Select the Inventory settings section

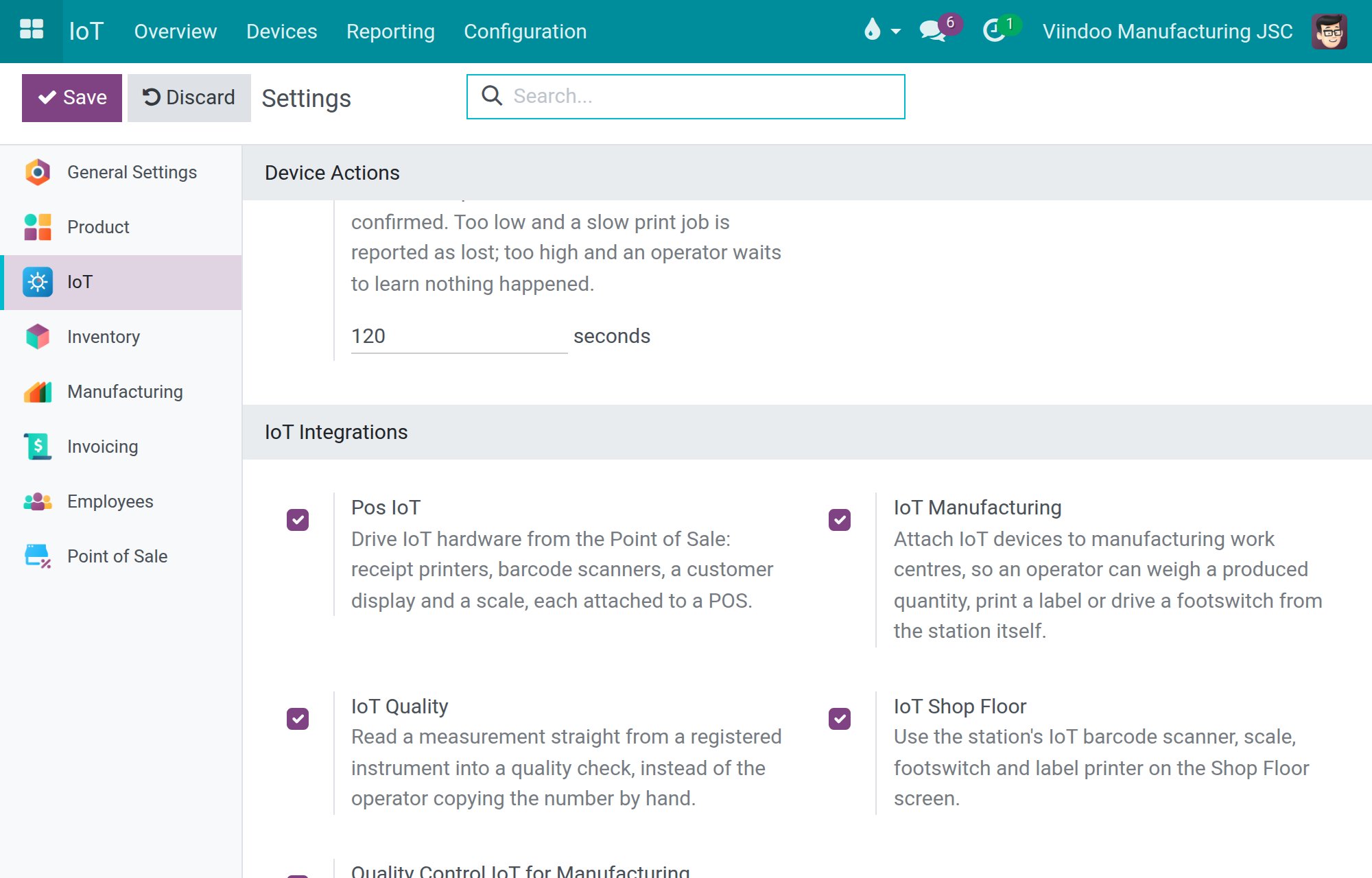121,337
